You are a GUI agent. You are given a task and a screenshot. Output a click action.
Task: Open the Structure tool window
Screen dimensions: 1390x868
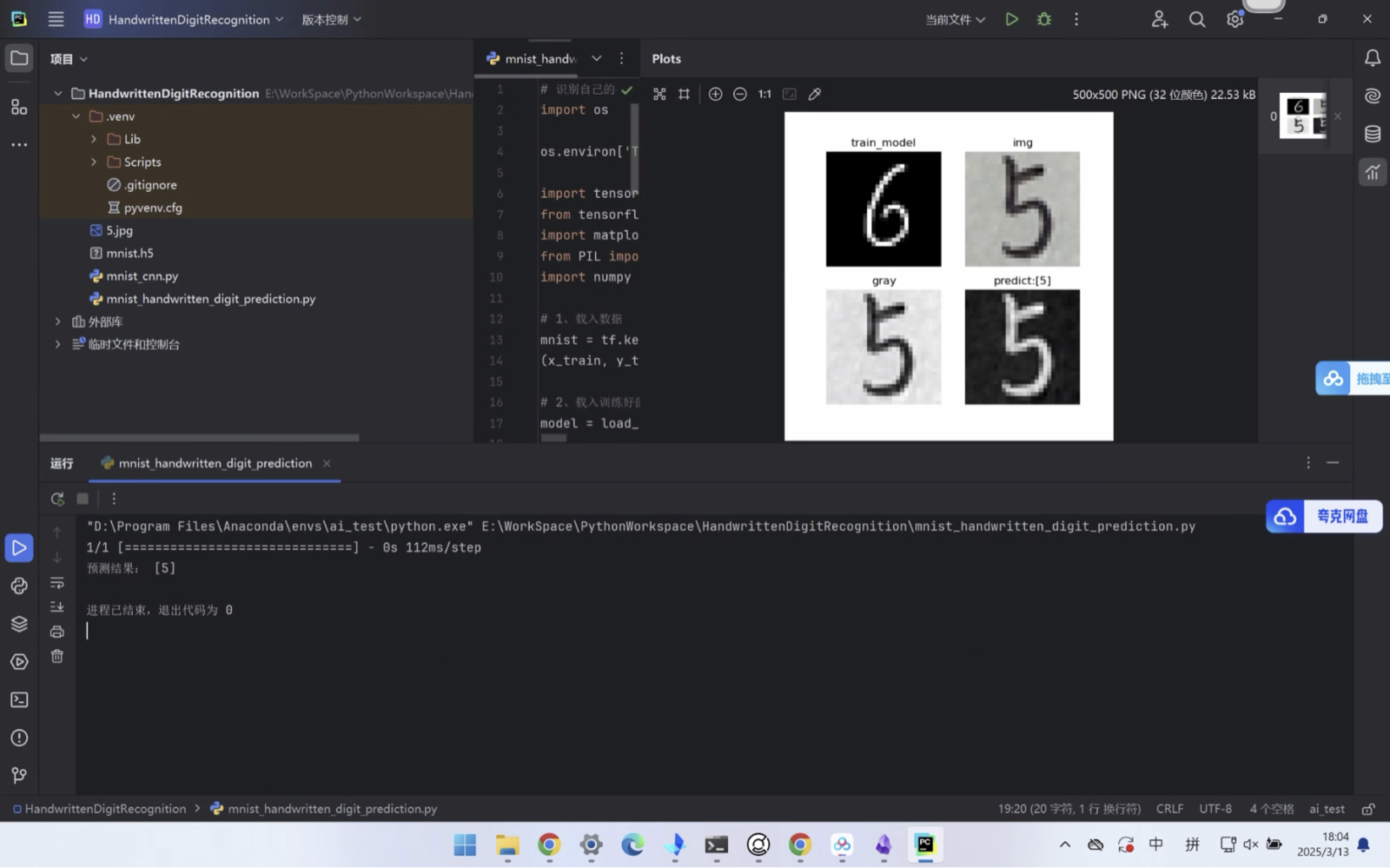(19, 107)
